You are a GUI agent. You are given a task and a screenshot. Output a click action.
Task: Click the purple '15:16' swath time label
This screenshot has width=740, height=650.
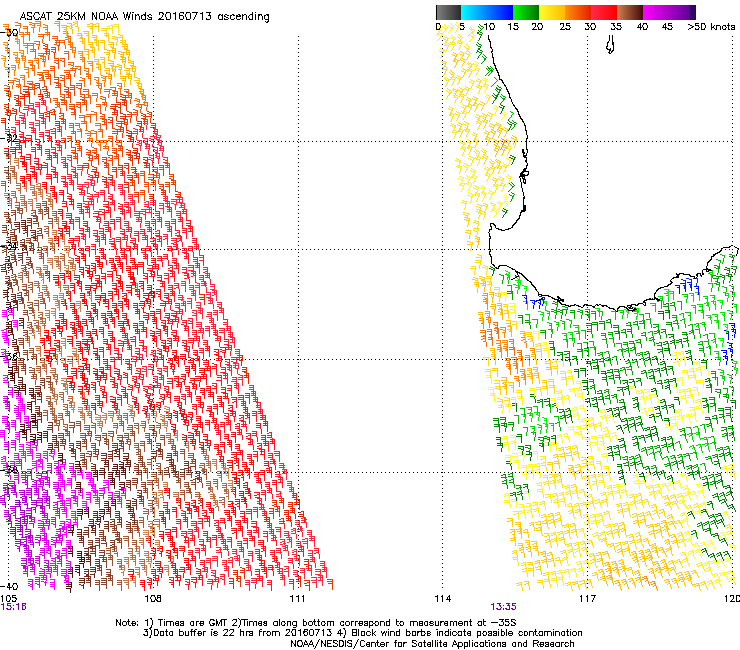[x=13, y=607]
